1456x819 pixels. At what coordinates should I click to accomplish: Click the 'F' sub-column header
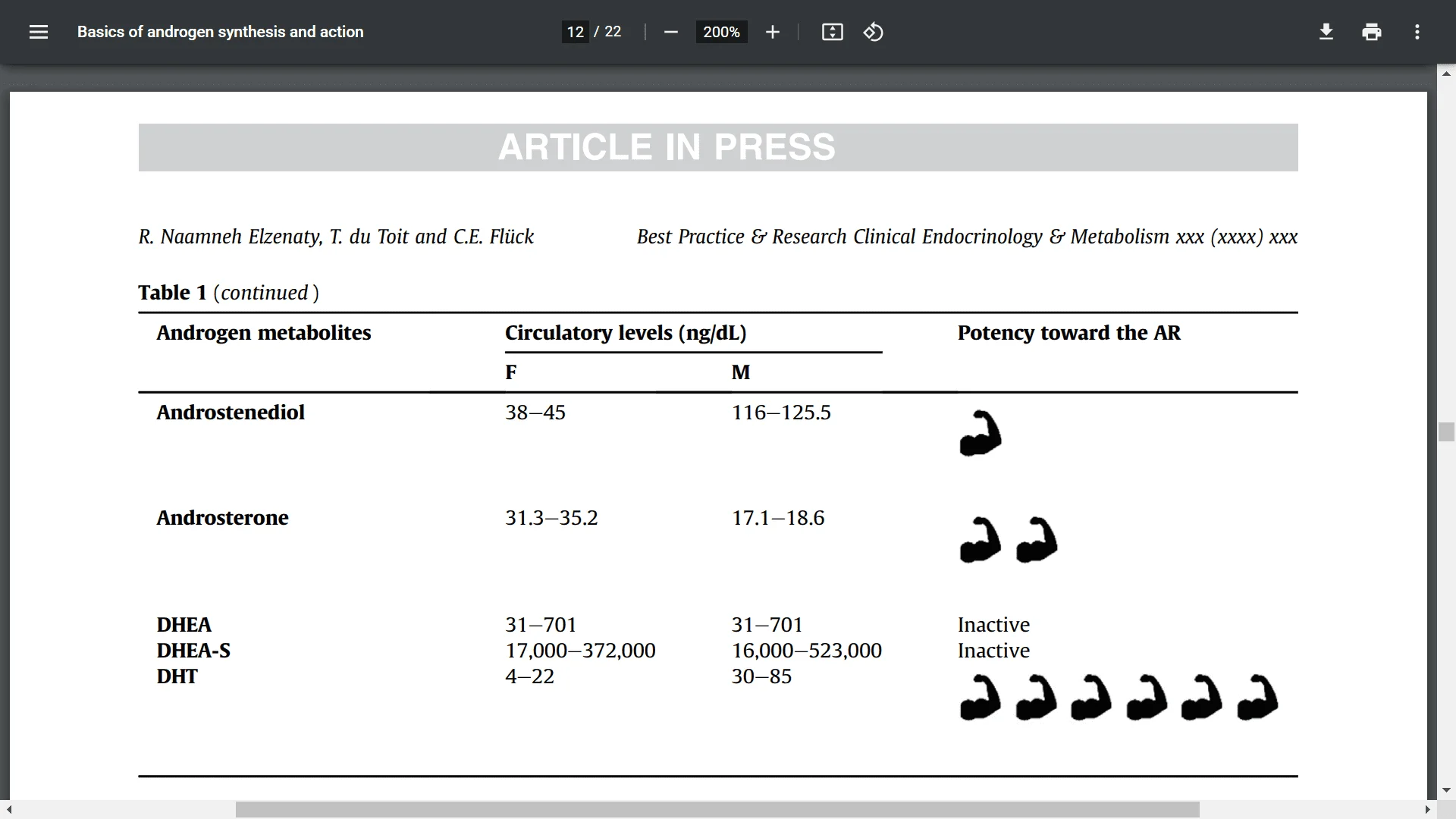tap(511, 372)
